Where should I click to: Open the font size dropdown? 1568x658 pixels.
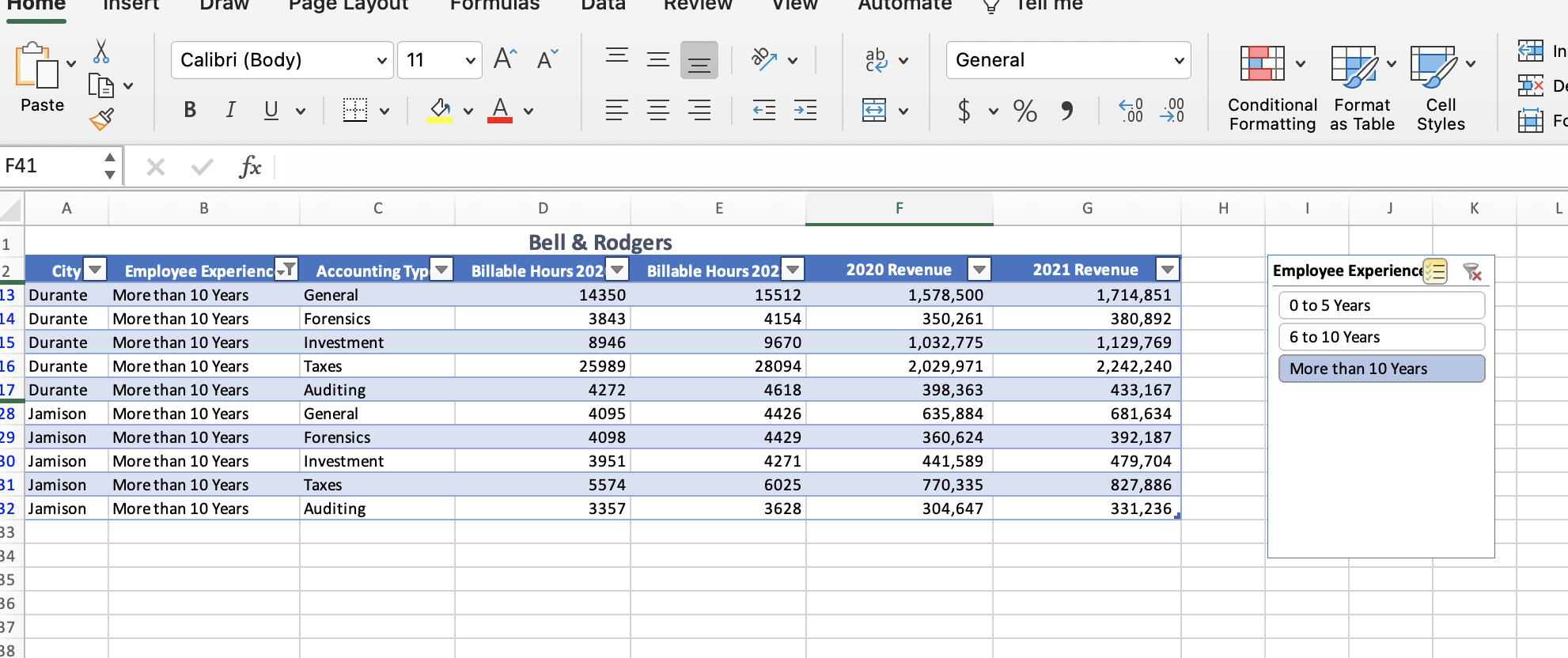tap(470, 60)
